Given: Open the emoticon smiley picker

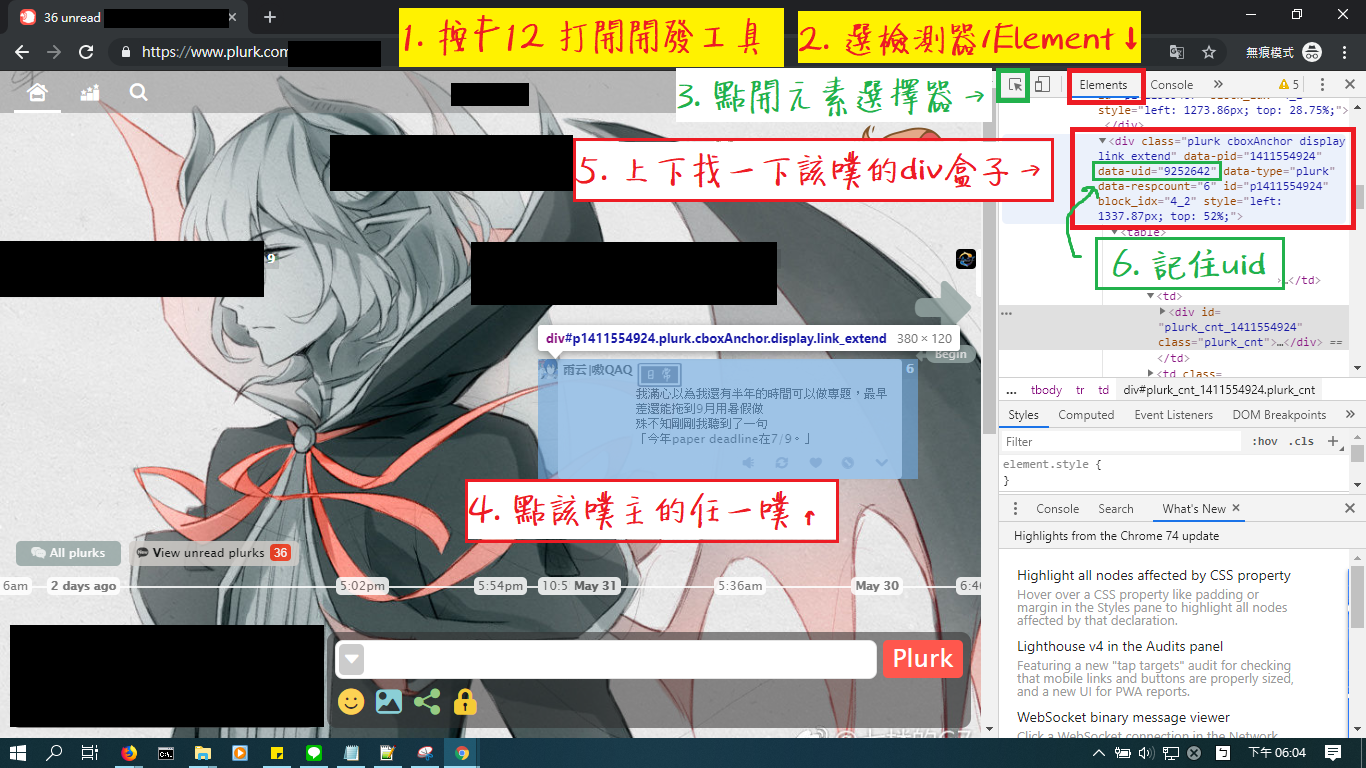Looking at the screenshot, I should (x=351, y=702).
